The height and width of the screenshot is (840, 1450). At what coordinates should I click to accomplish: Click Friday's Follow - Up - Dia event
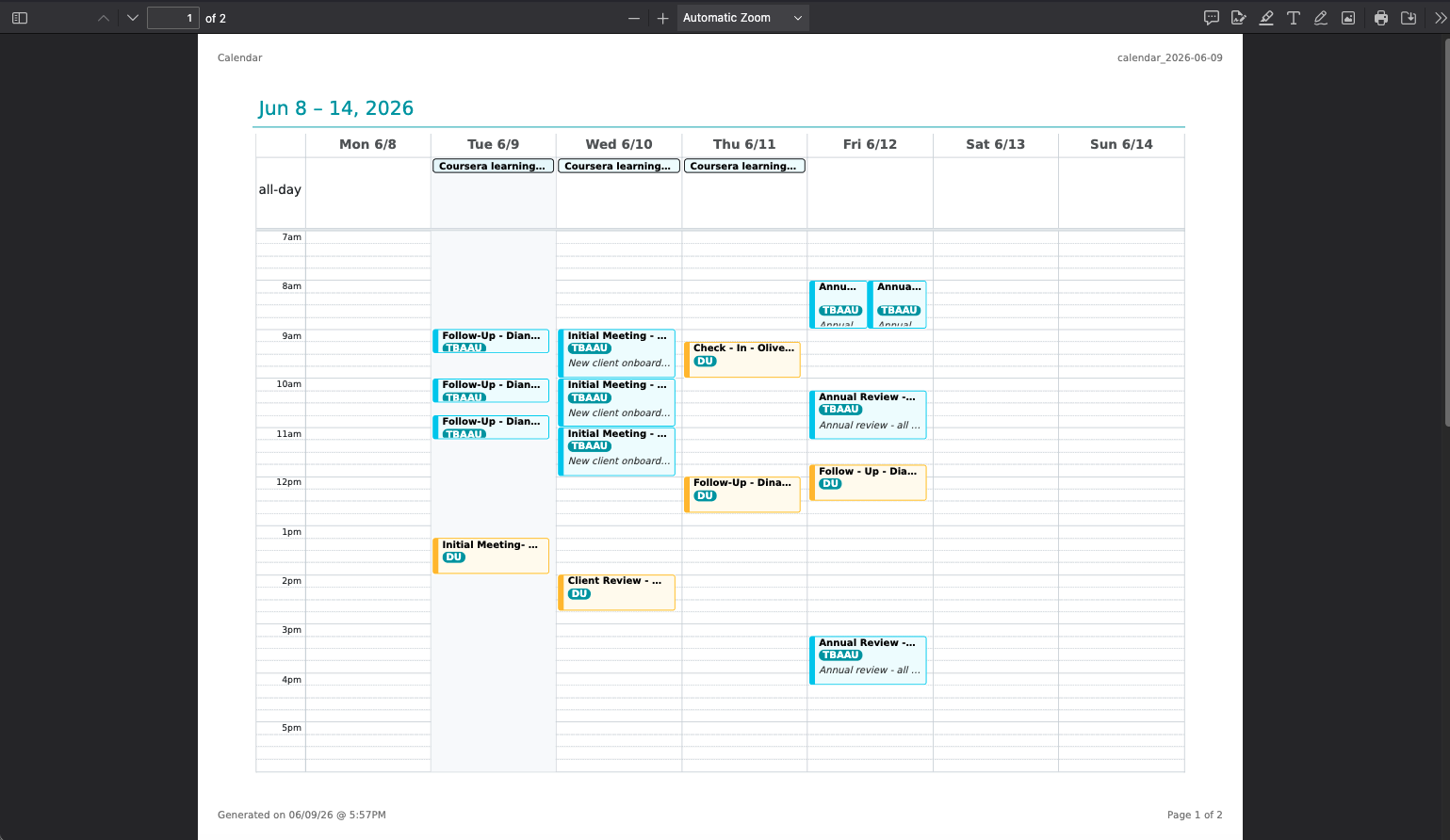[868, 482]
